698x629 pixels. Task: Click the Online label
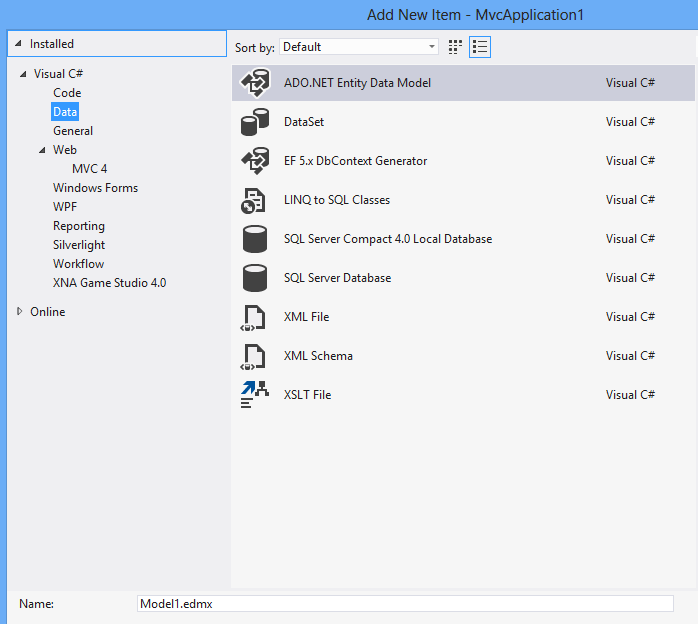pos(48,312)
